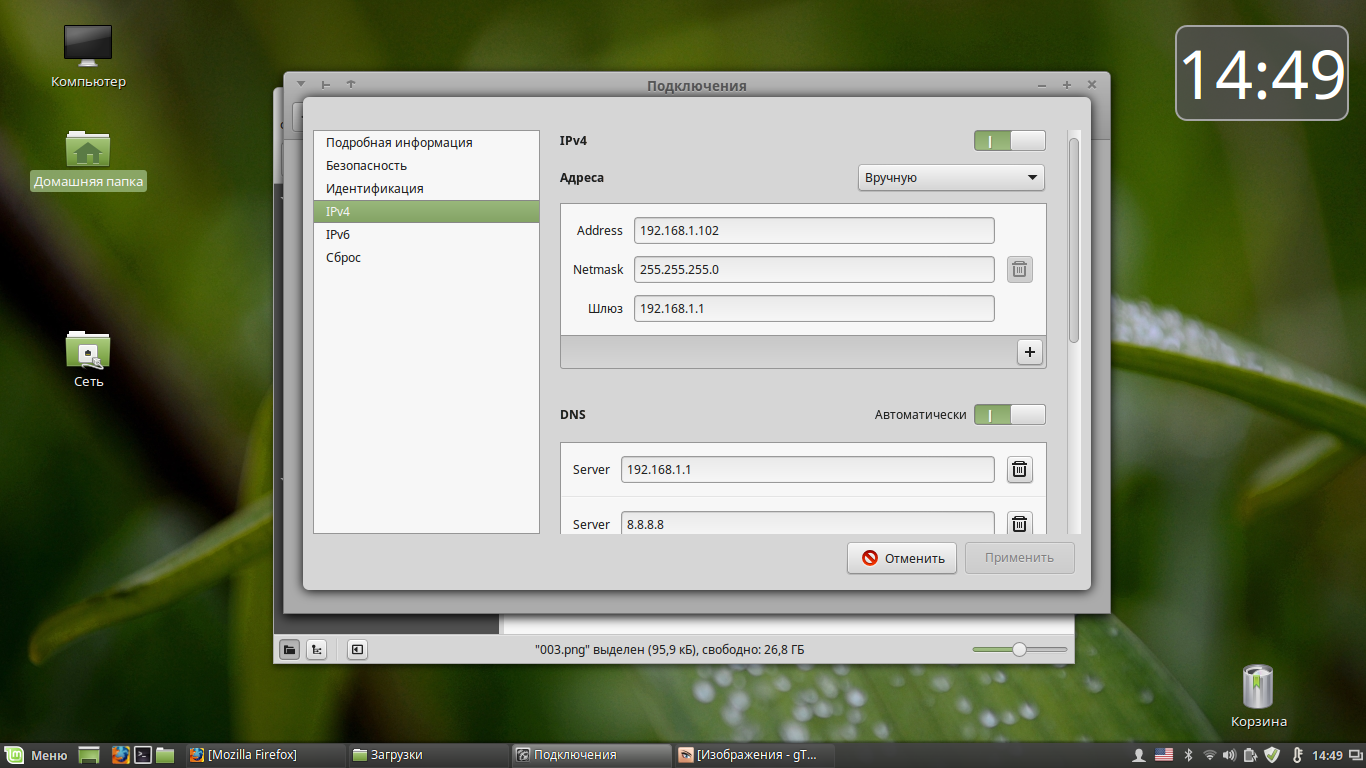The width and height of the screenshot is (1366, 768).
Task: Click the plus button to add address
Action: pyautogui.click(x=1030, y=352)
